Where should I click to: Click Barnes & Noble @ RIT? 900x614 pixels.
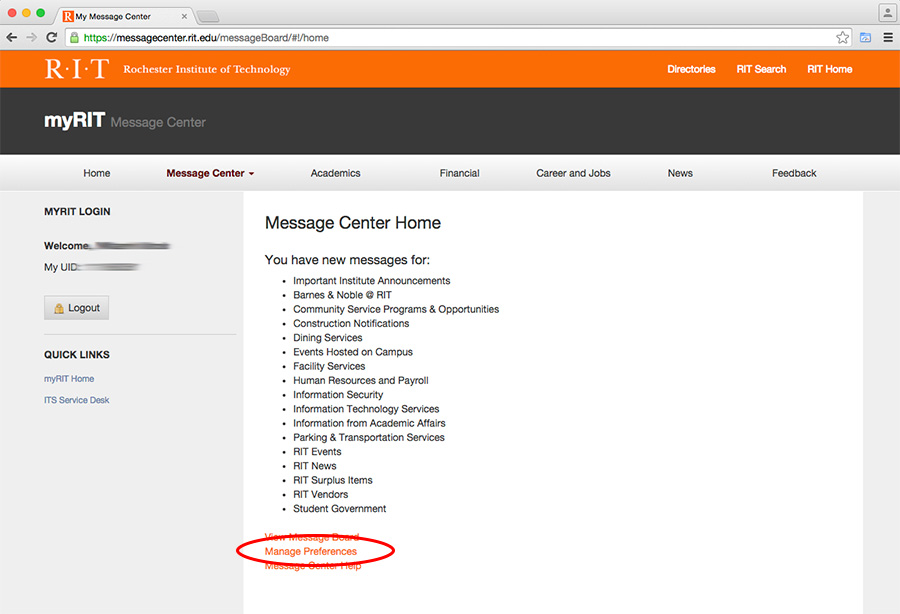point(342,295)
